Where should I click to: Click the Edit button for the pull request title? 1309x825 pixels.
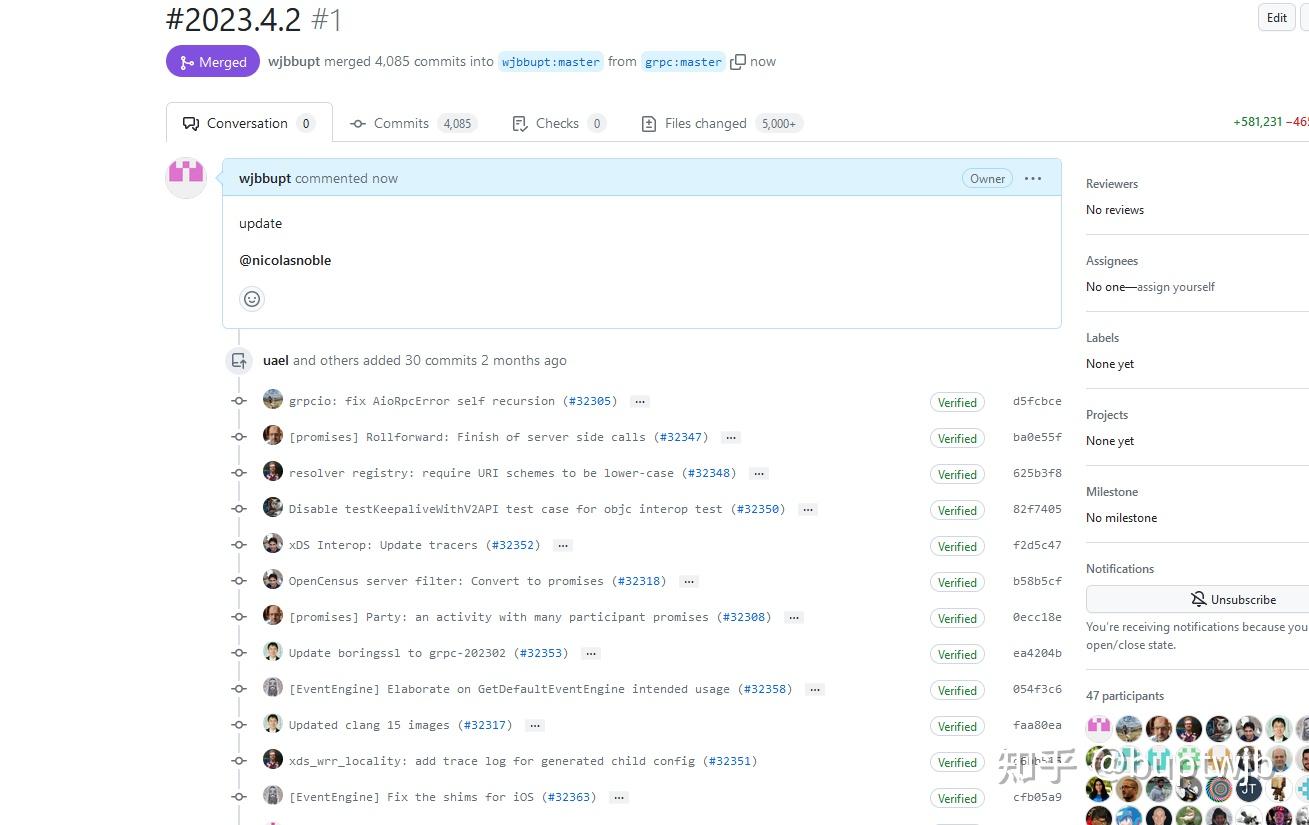1275,17
